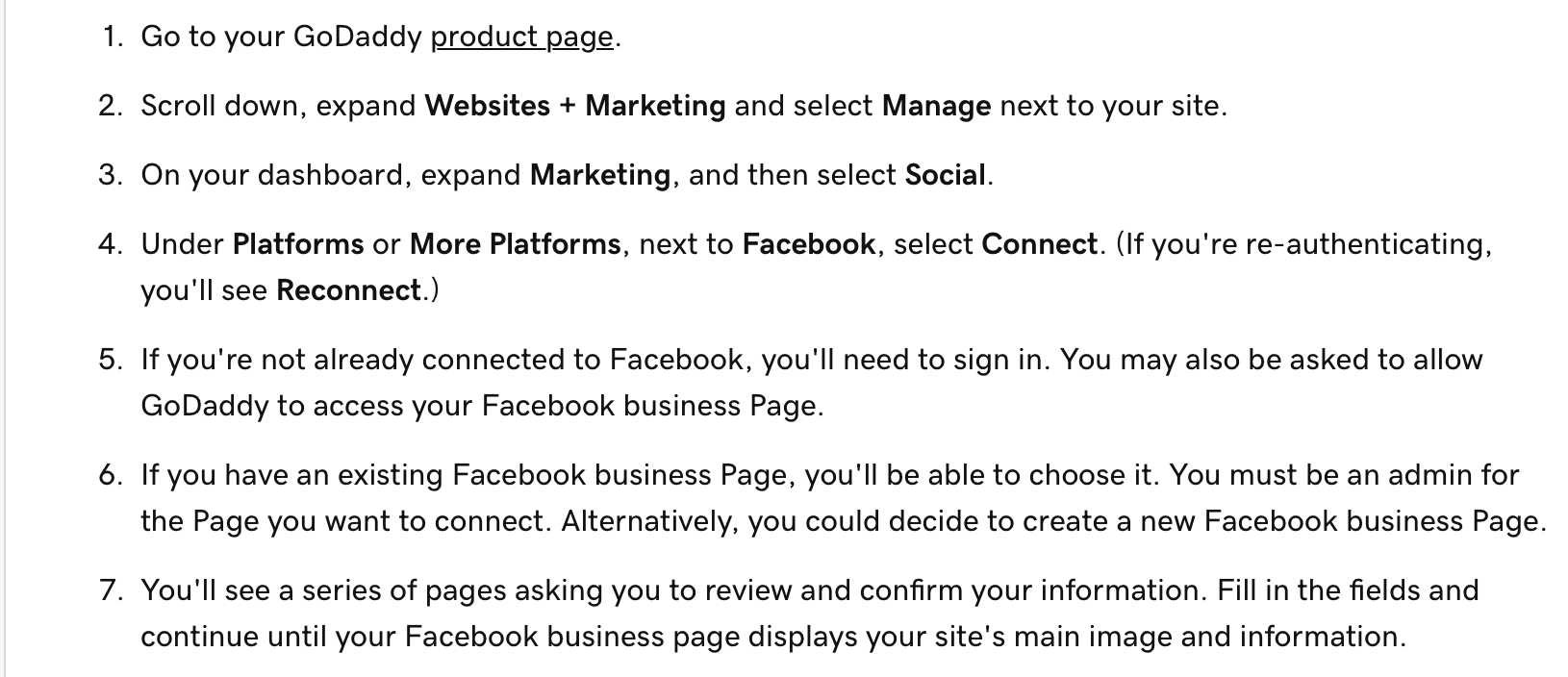This screenshot has width=1568, height=677.
Task: Click the bold Platforms text in step 4
Action: click(x=298, y=243)
